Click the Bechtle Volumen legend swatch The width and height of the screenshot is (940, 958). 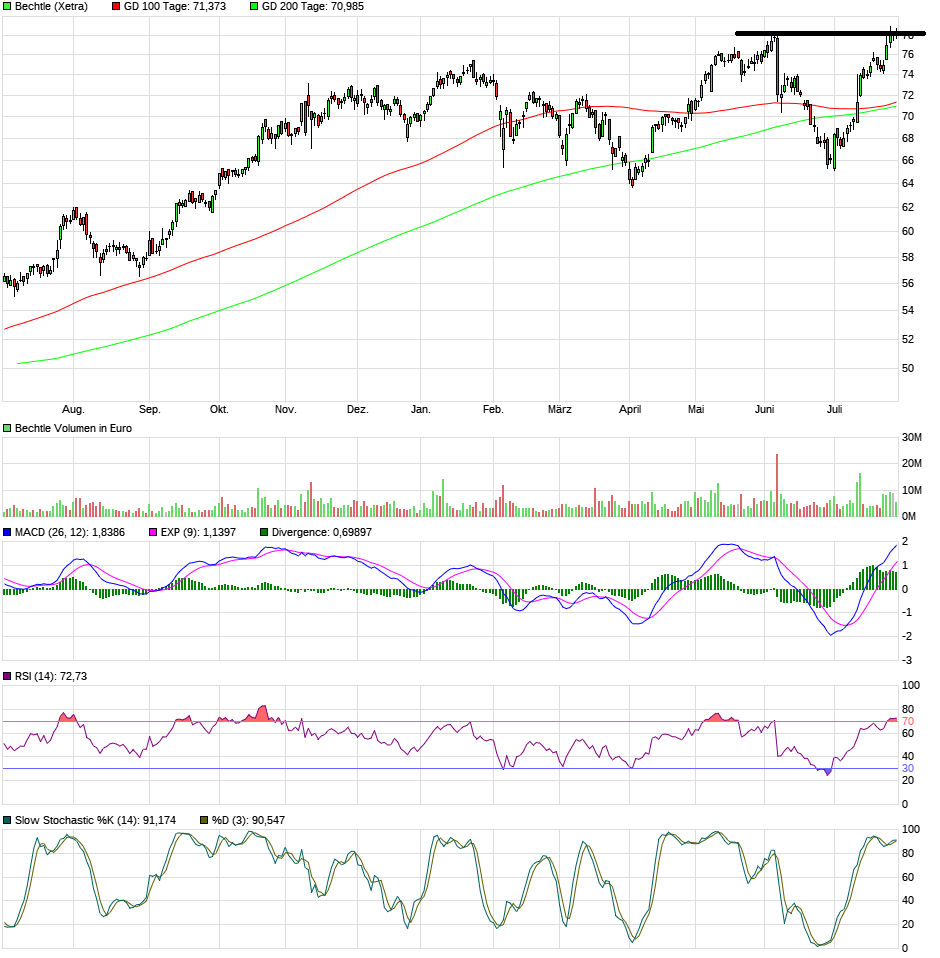[8, 428]
